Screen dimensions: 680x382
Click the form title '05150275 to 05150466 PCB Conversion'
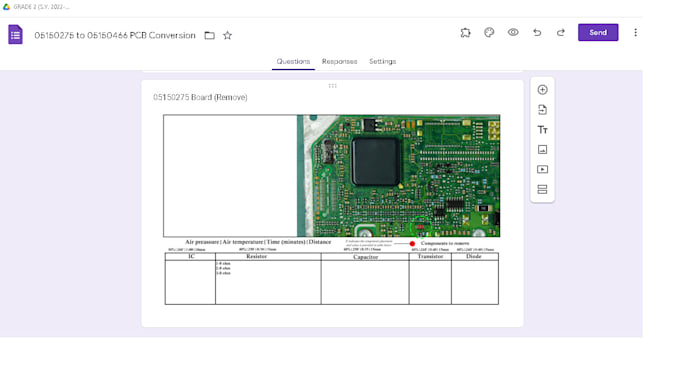click(x=115, y=35)
